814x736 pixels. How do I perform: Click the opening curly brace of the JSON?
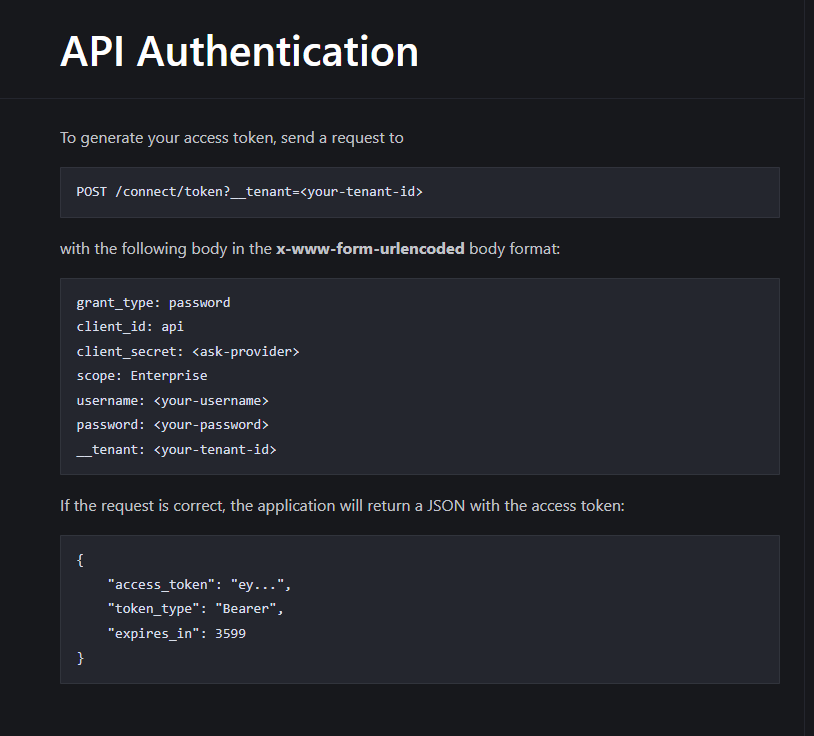(80, 560)
